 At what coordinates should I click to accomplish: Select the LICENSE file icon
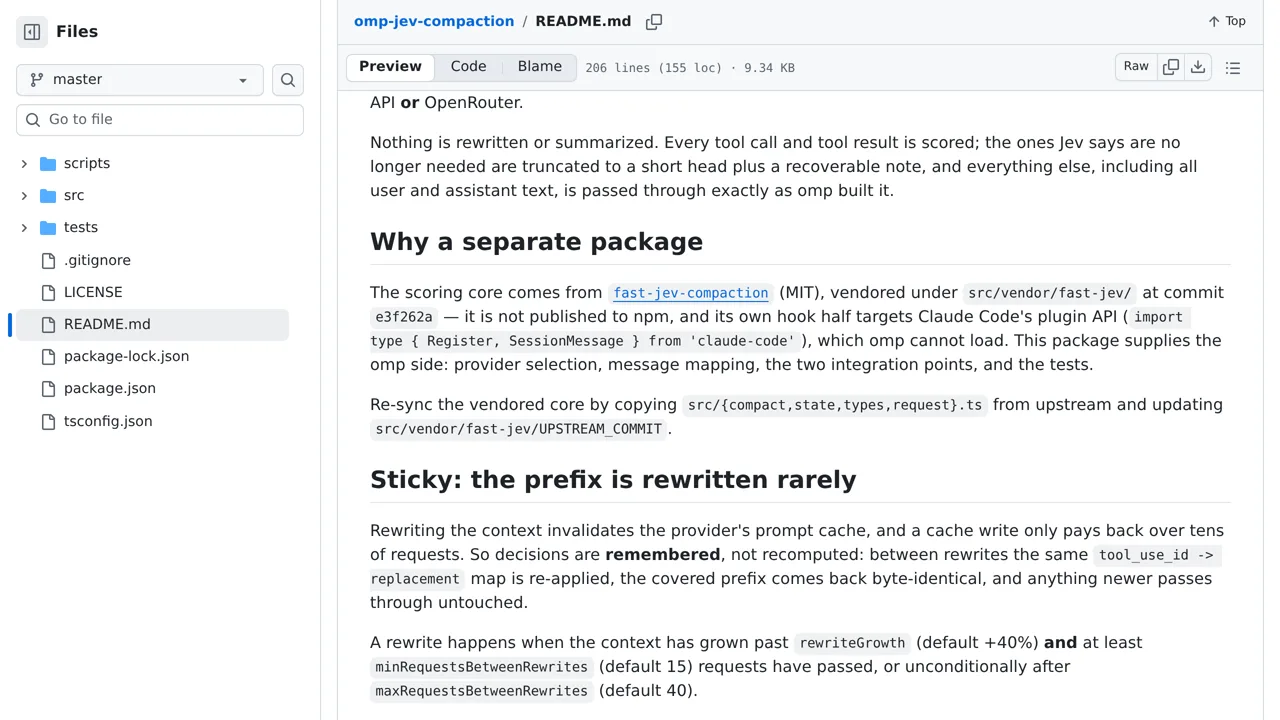pyautogui.click(x=48, y=293)
